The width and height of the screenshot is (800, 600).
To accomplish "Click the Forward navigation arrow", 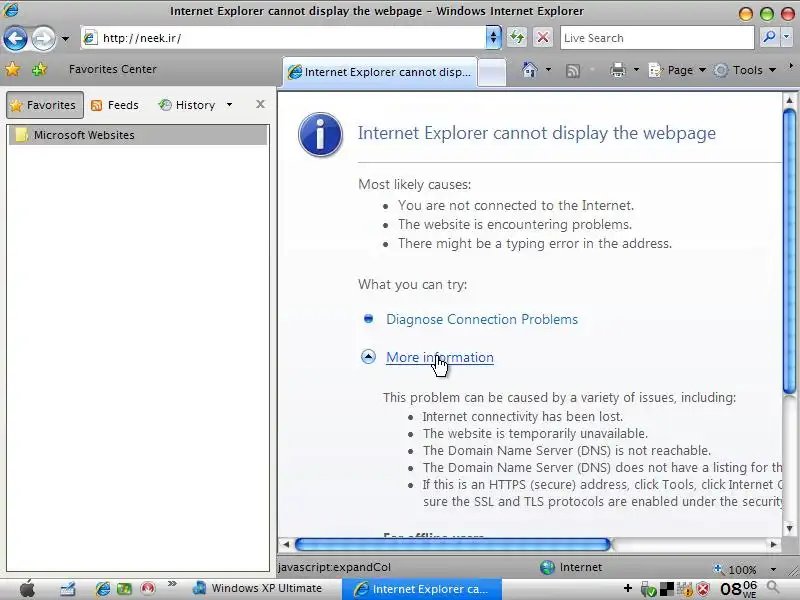I will click(x=43, y=38).
